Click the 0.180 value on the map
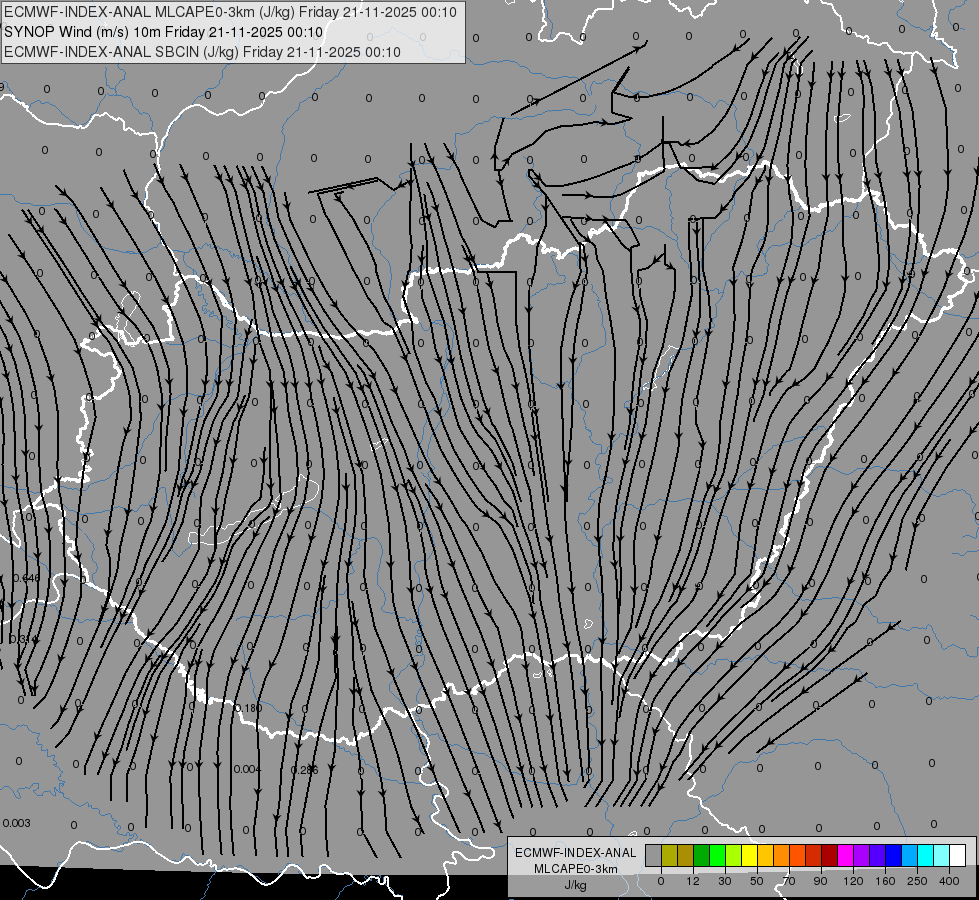The width and height of the screenshot is (979, 900). point(248,708)
